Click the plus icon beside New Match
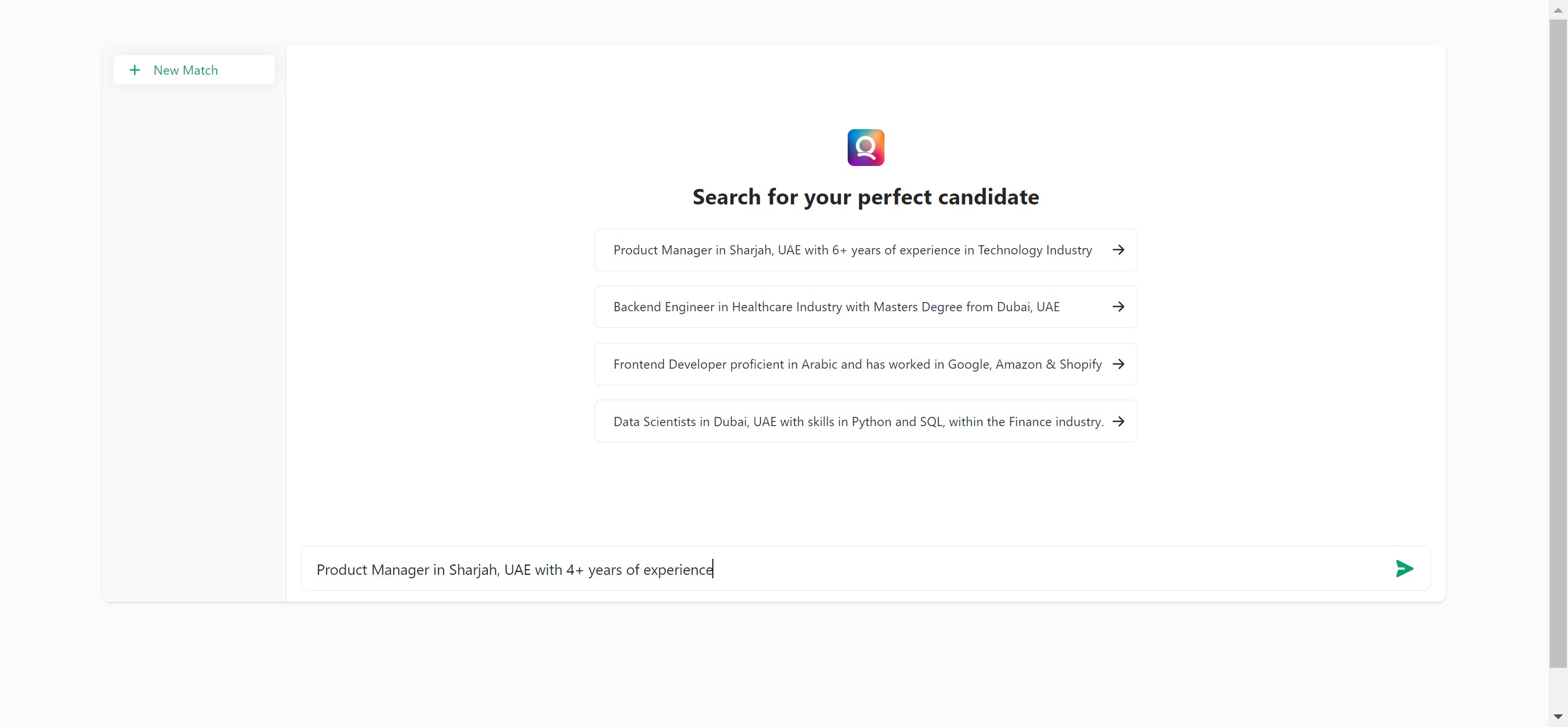This screenshot has width=1568, height=727. pyautogui.click(x=134, y=70)
